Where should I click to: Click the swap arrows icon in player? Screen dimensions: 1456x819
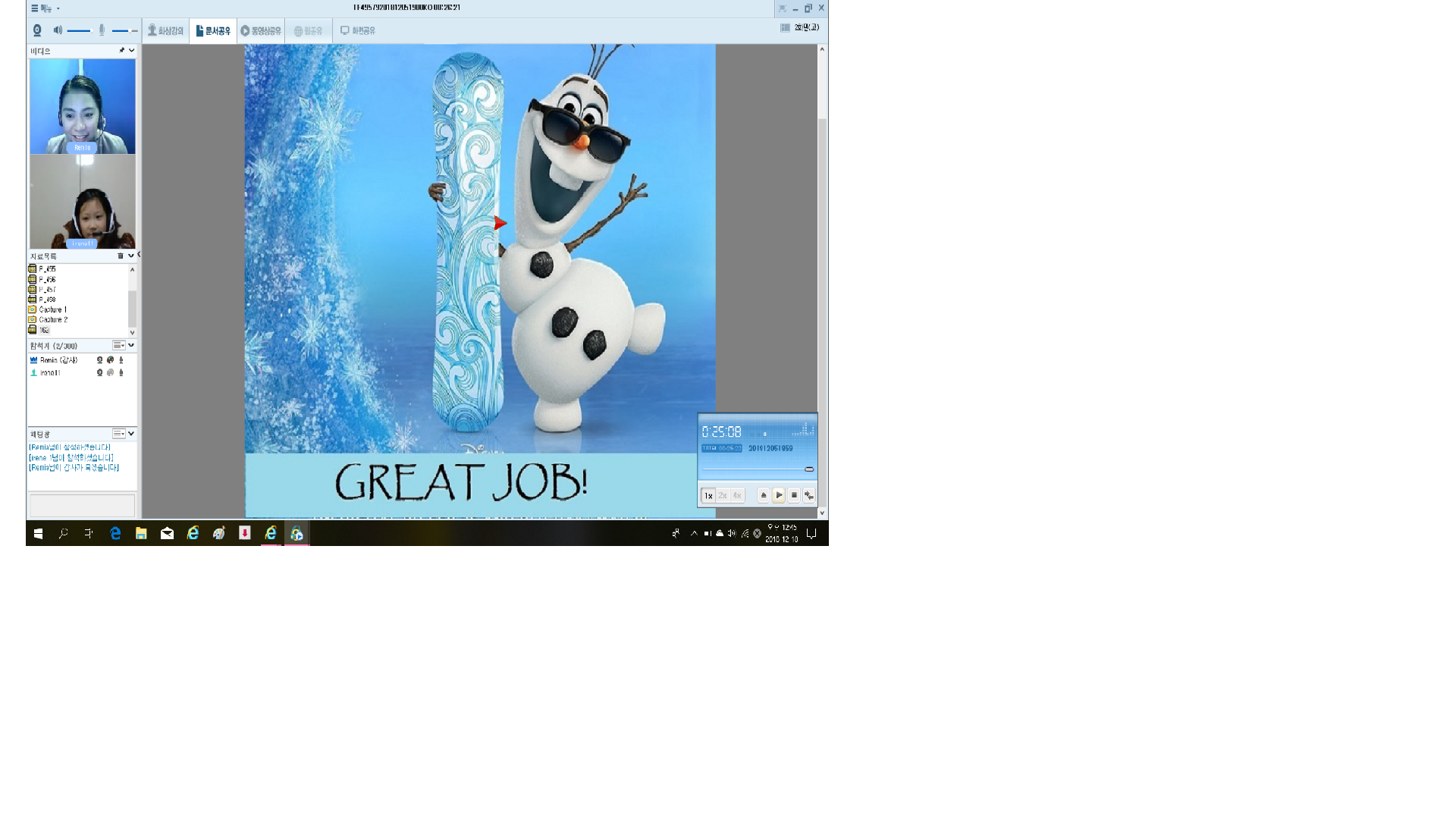tap(809, 495)
